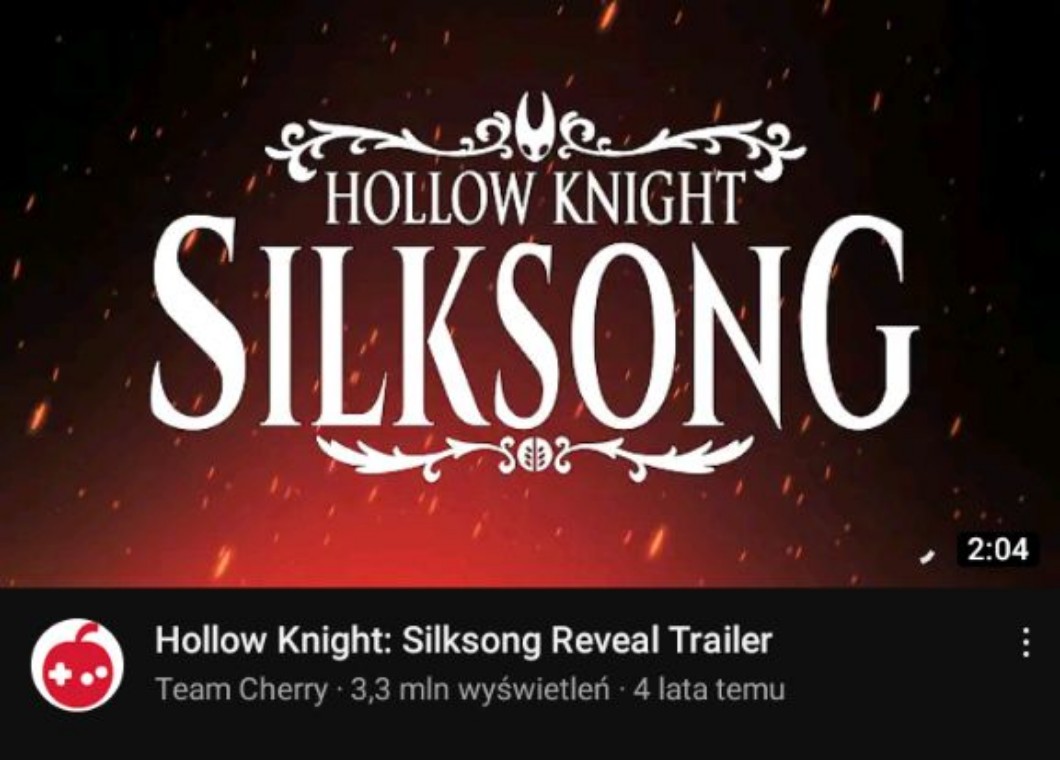Open the three-dot video options menu
The height and width of the screenshot is (760, 1060).
(x=1026, y=642)
